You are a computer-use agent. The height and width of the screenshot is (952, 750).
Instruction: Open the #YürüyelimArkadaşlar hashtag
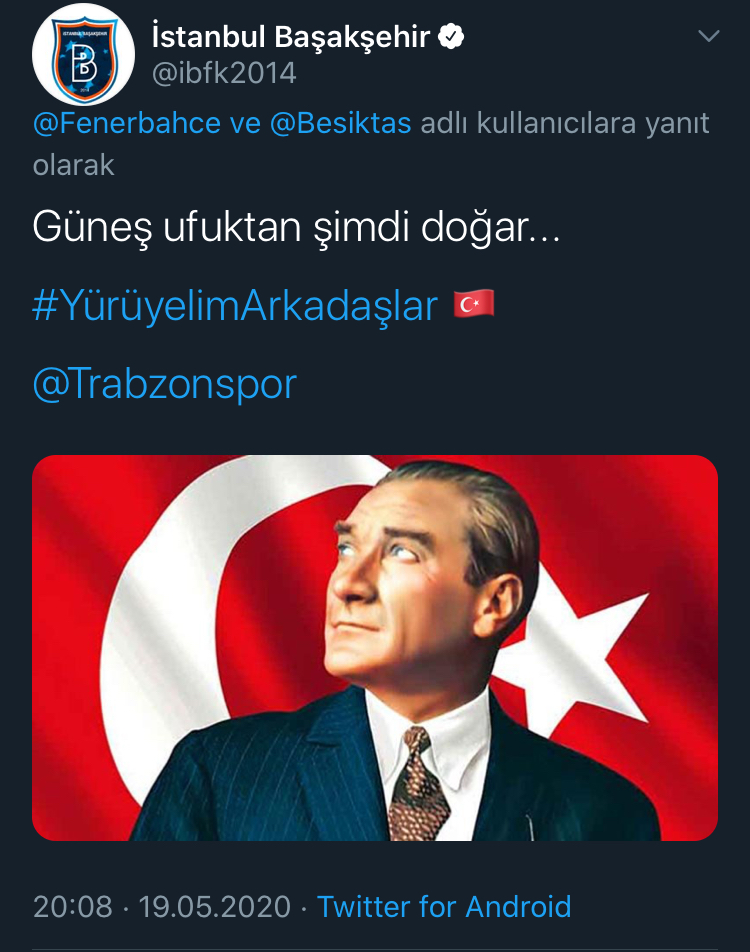click(235, 305)
